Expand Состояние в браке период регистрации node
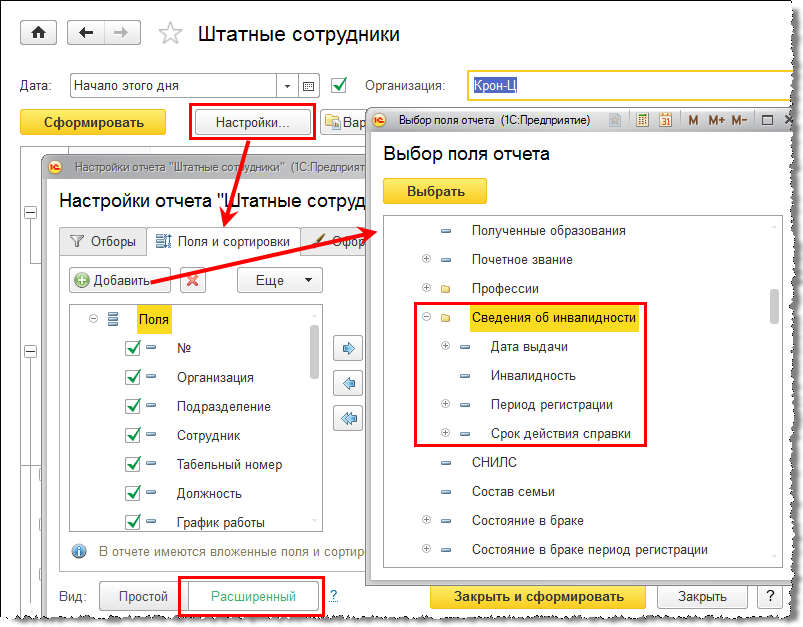The width and height of the screenshot is (803, 627). [426, 549]
